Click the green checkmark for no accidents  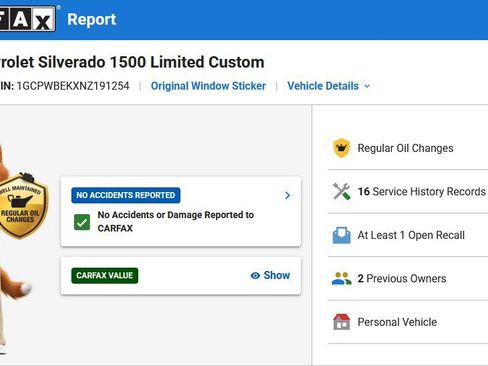pos(82,222)
